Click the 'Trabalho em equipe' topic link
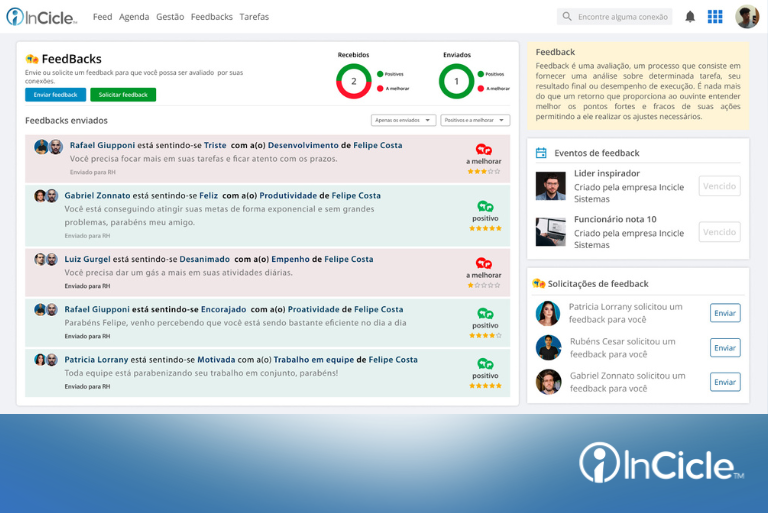Image resolution: width=768 pixels, height=513 pixels. 313,360
